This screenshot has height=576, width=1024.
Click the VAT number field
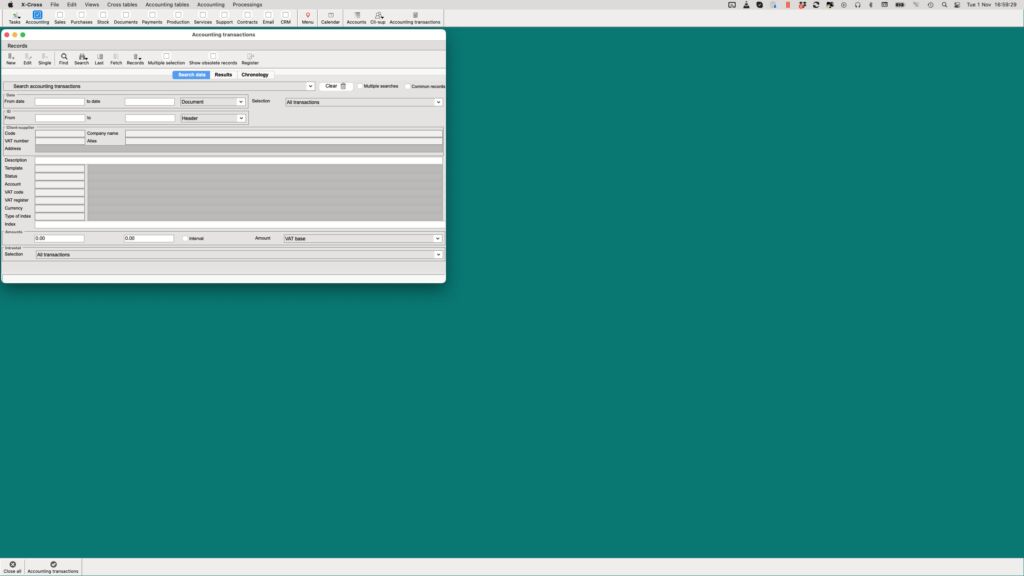[x=60, y=141]
